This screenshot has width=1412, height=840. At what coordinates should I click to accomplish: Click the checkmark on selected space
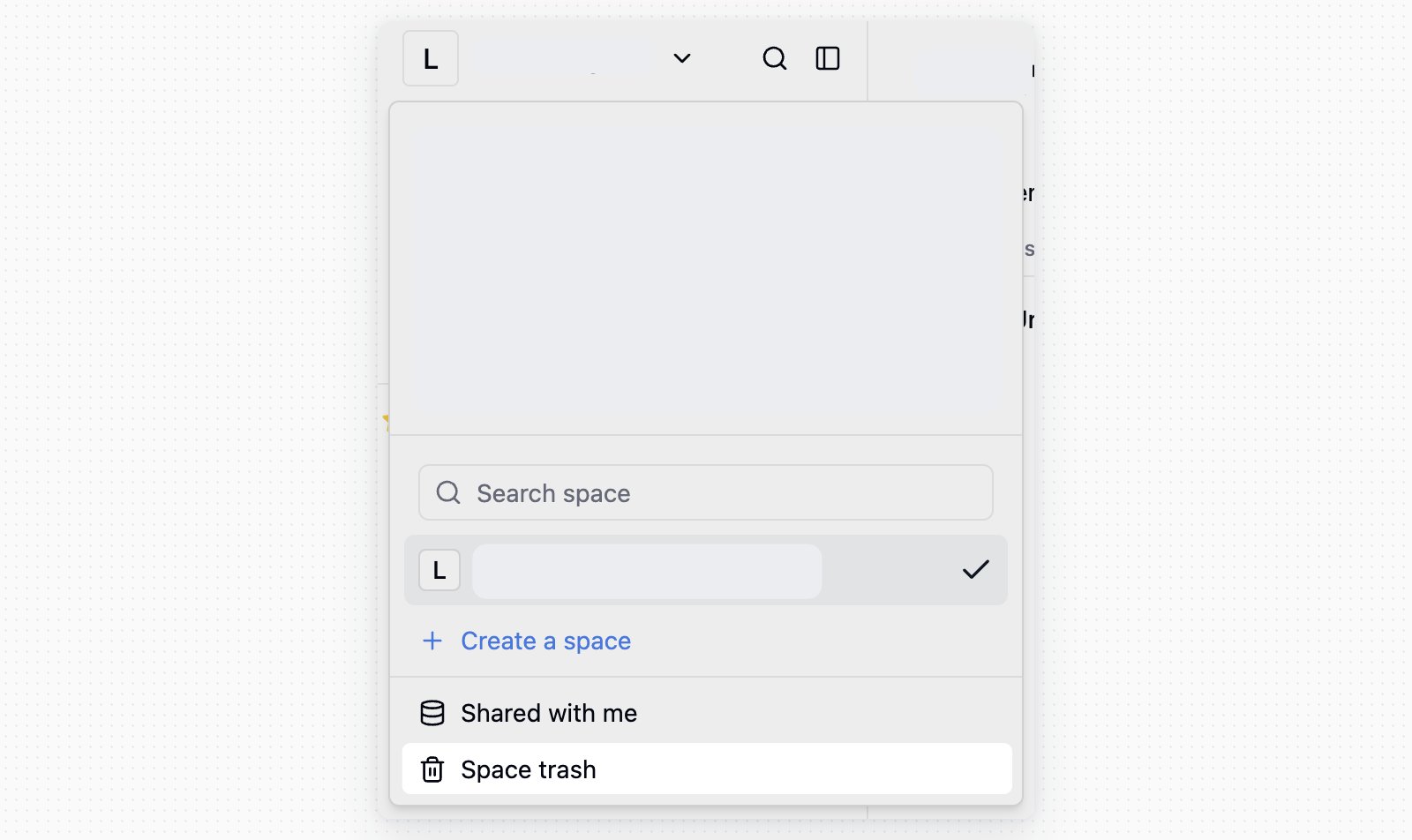pyautogui.click(x=976, y=570)
